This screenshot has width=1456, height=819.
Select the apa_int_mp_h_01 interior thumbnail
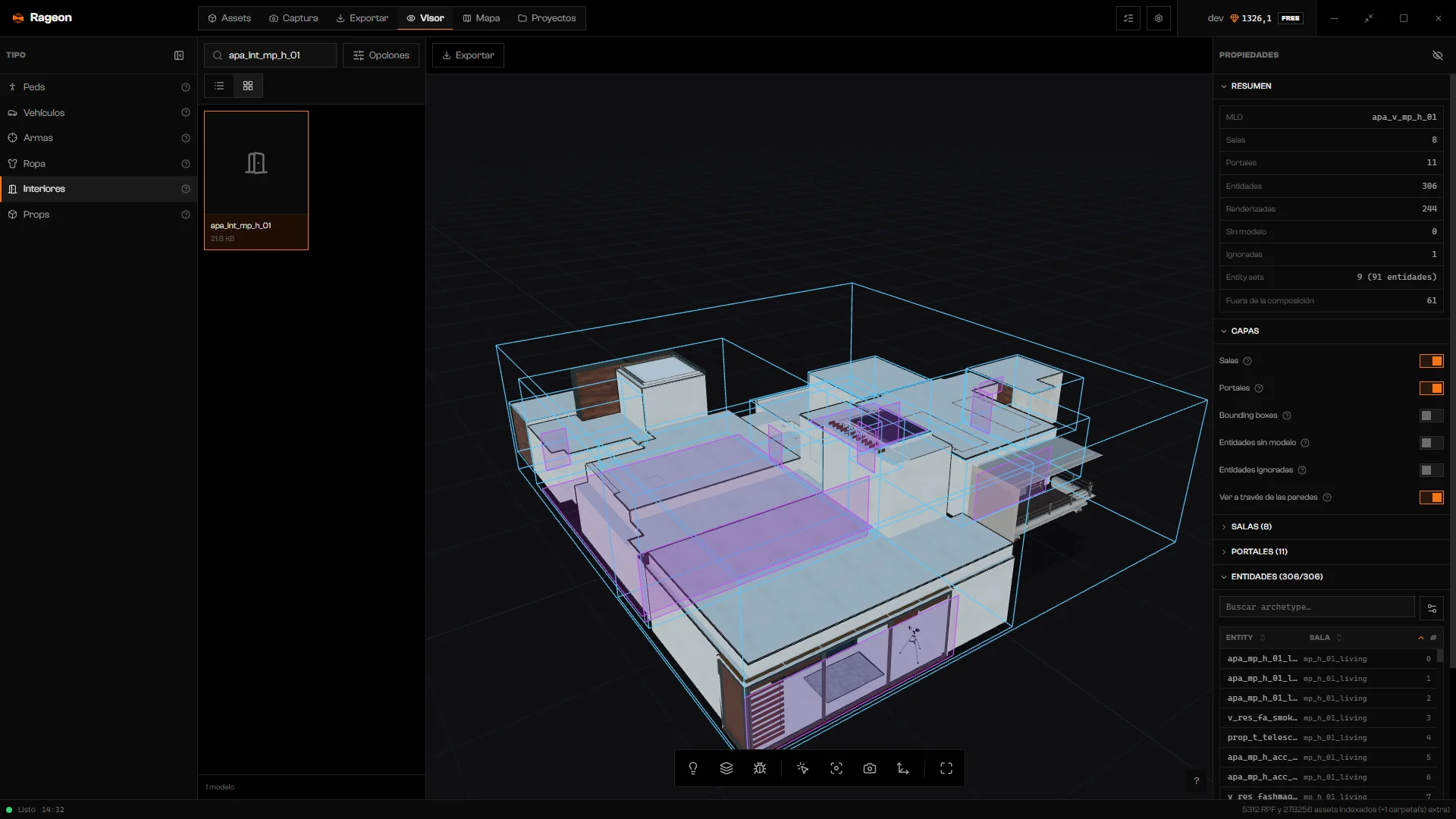[x=256, y=180]
